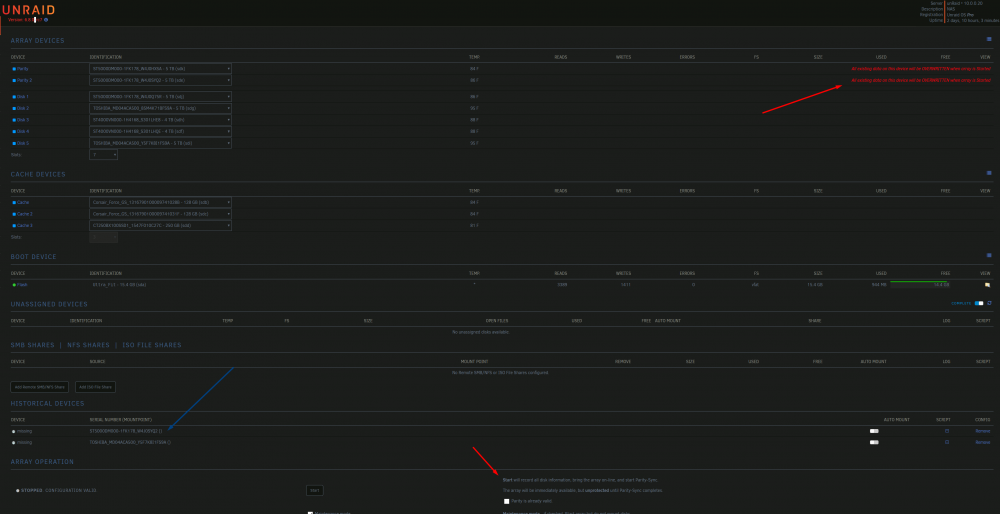Image resolution: width=1000 pixels, height=514 pixels.
Task: Remove the missing ST5000DM000 historical device
Action: click(983, 431)
